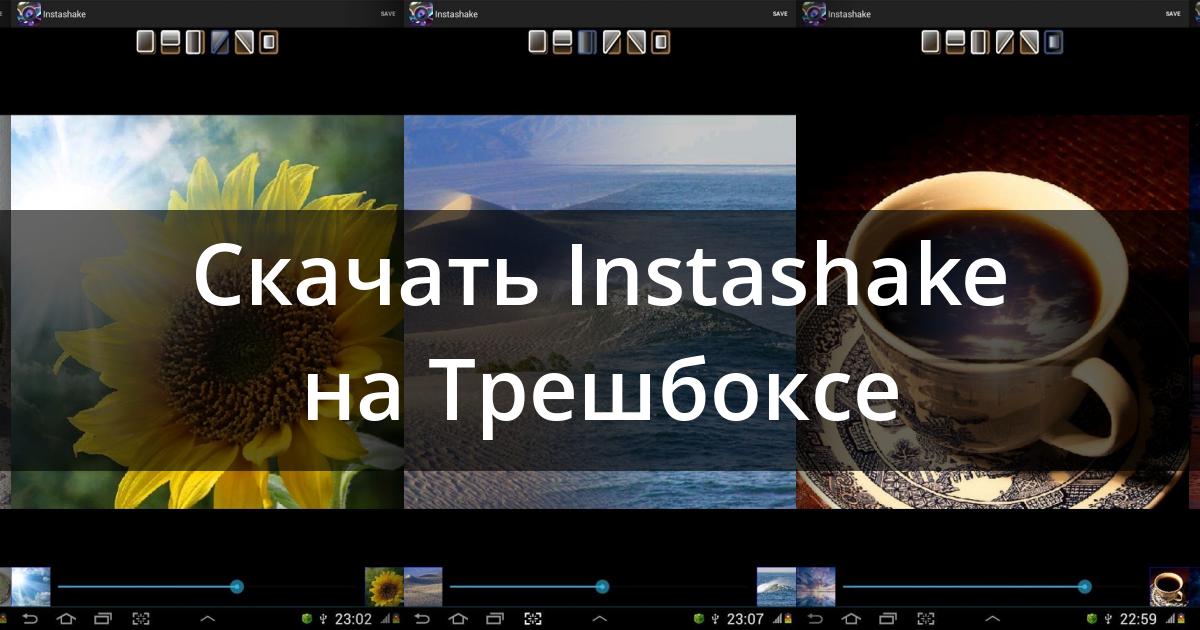This screenshot has height=630, width=1200.
Task: Click the 23:07 clock
Action: 746,619
